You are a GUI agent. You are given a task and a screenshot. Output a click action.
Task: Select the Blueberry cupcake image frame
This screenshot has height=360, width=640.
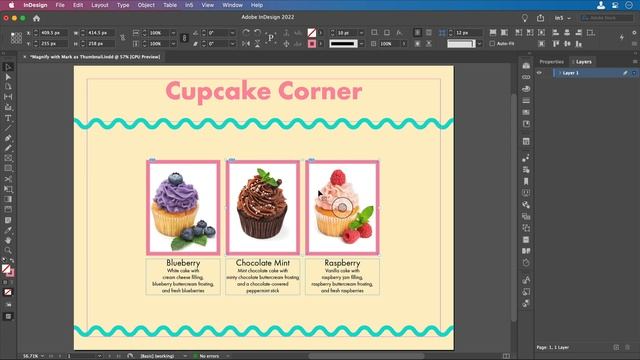pyautogui.click(x=183, y=208)
